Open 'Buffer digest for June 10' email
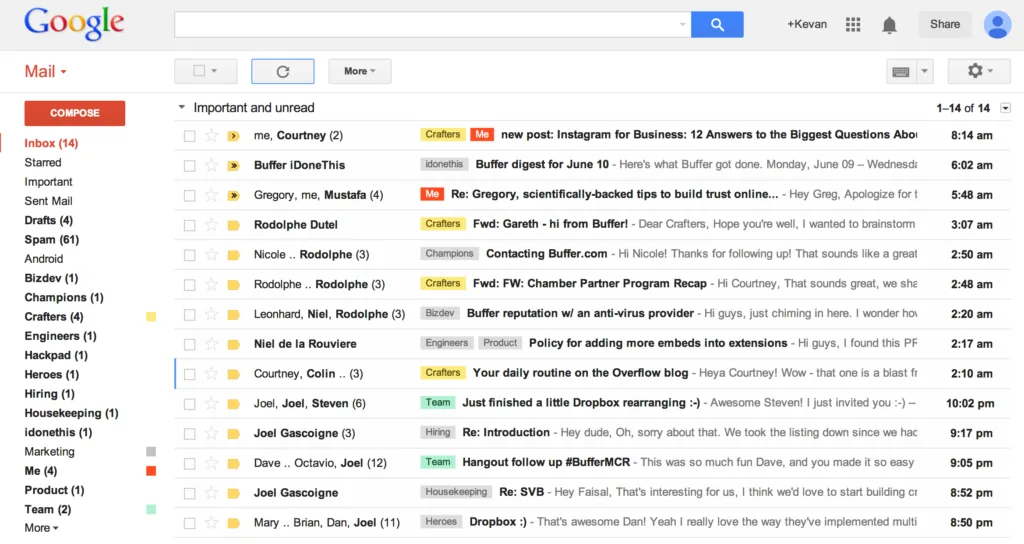1024x544 pixels. [542, 165]
